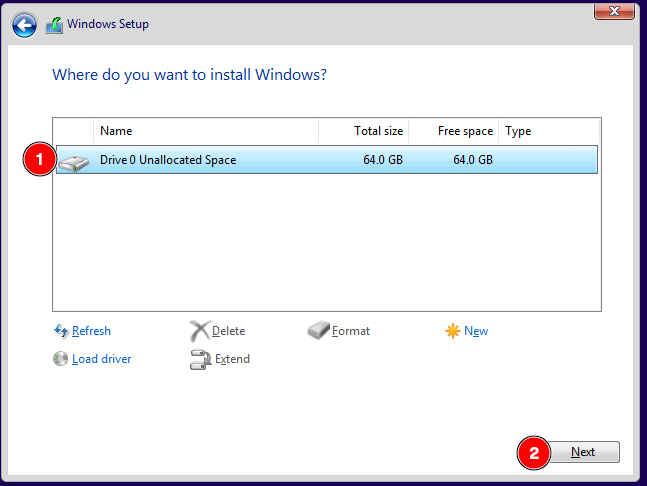Click the 64.0 GB free space value

tap(473, 160)
